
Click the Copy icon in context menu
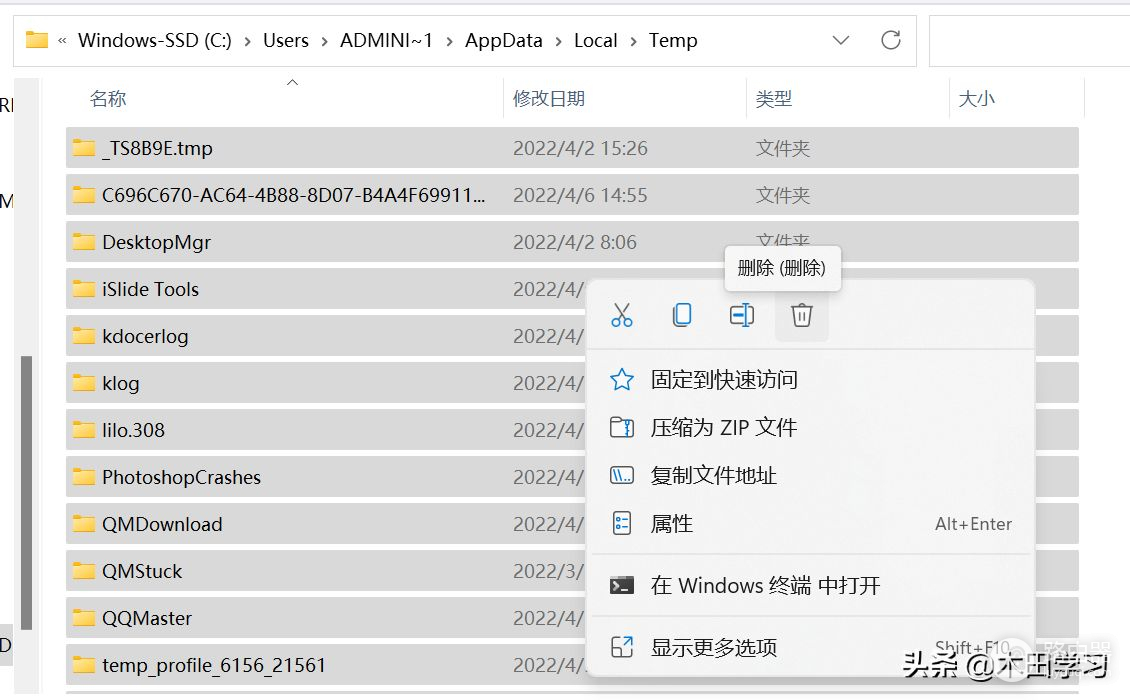click(x=682, y=315)
